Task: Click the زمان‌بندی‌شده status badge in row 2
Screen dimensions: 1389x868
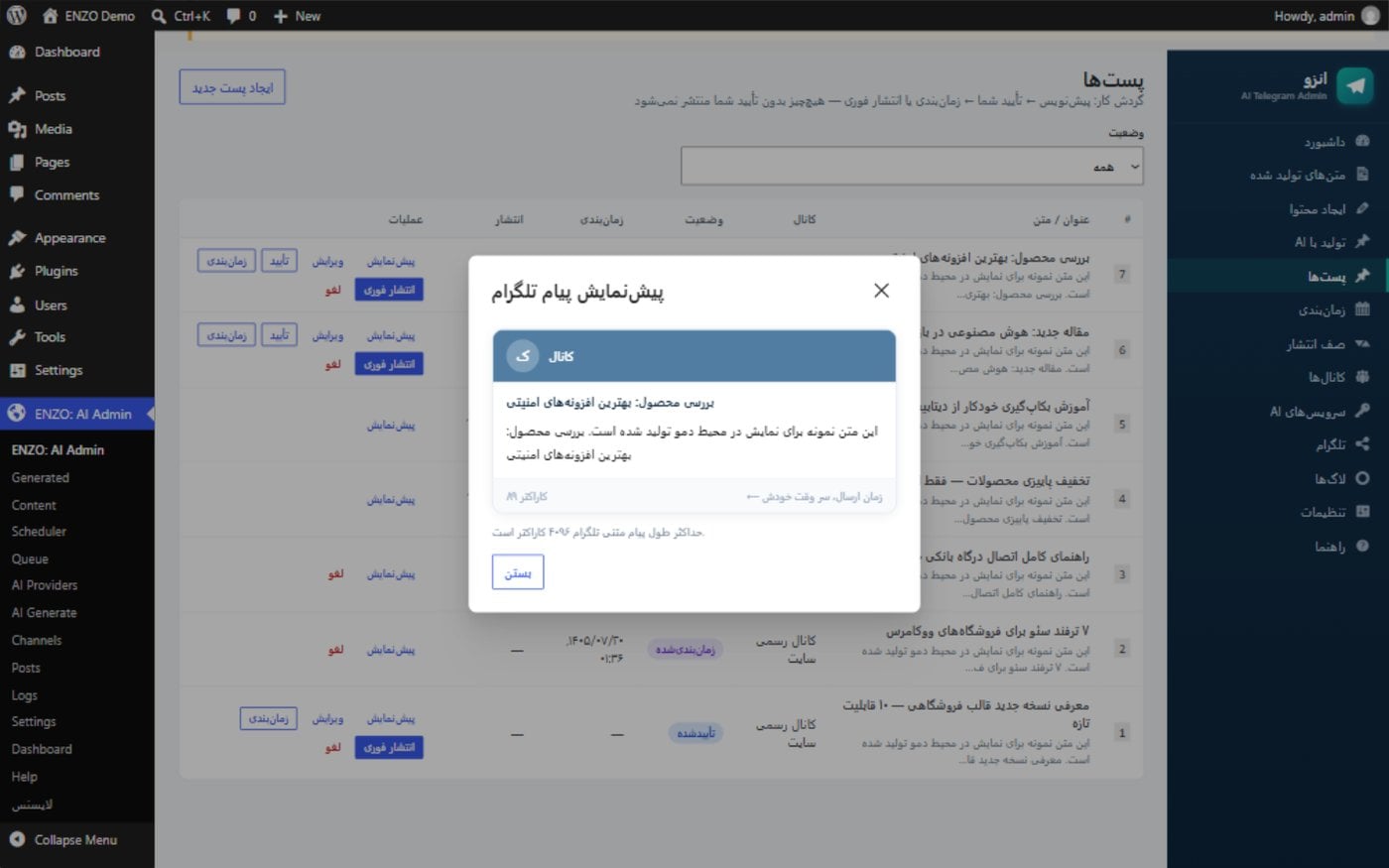Action: 686,650
